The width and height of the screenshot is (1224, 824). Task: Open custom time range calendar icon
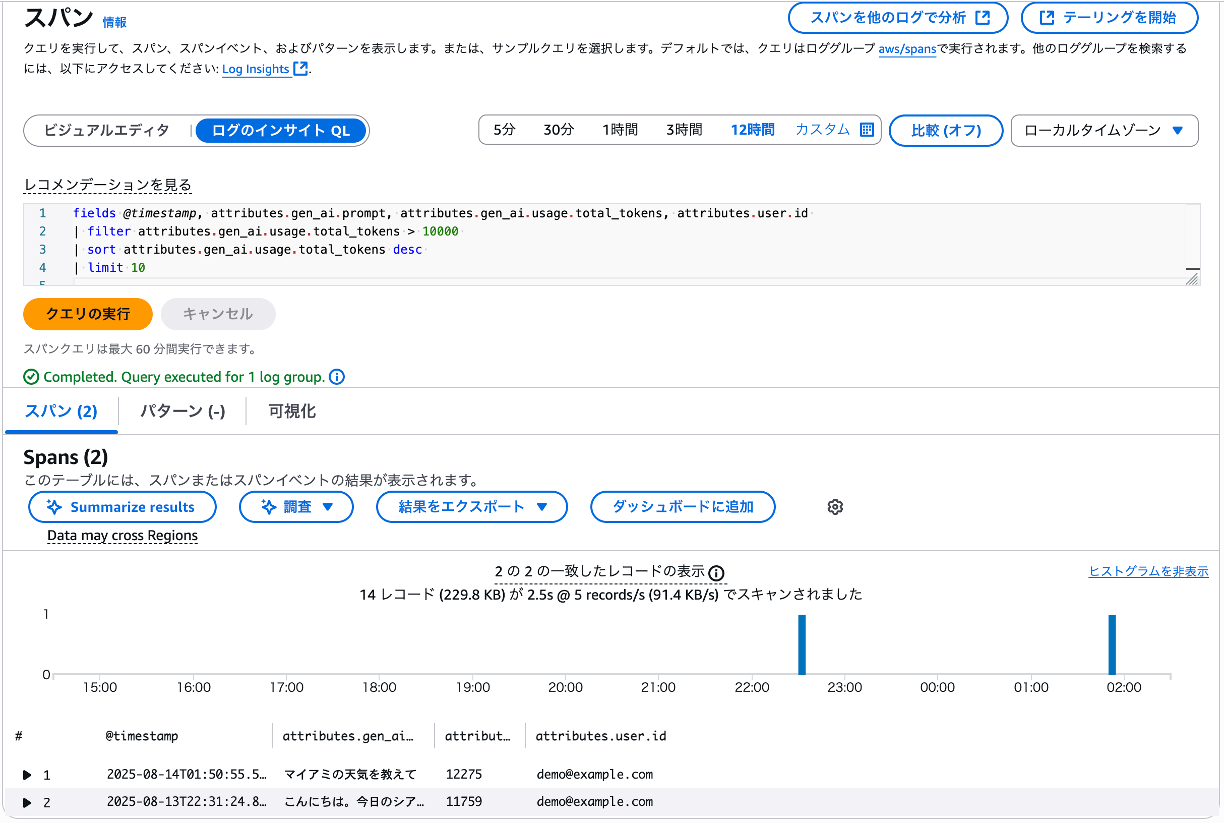pyautogui.click(x=867, y=130)
